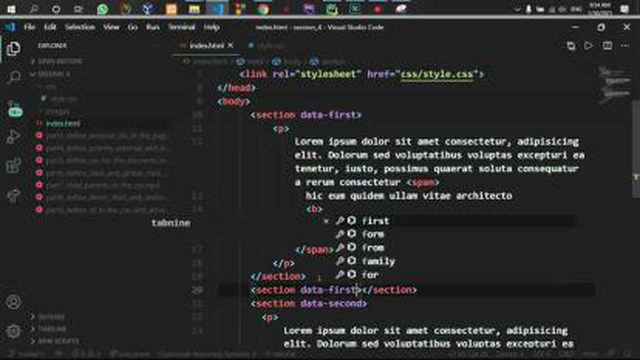Click the code minimap
640x360 pixels.
[x=614, y=86]
